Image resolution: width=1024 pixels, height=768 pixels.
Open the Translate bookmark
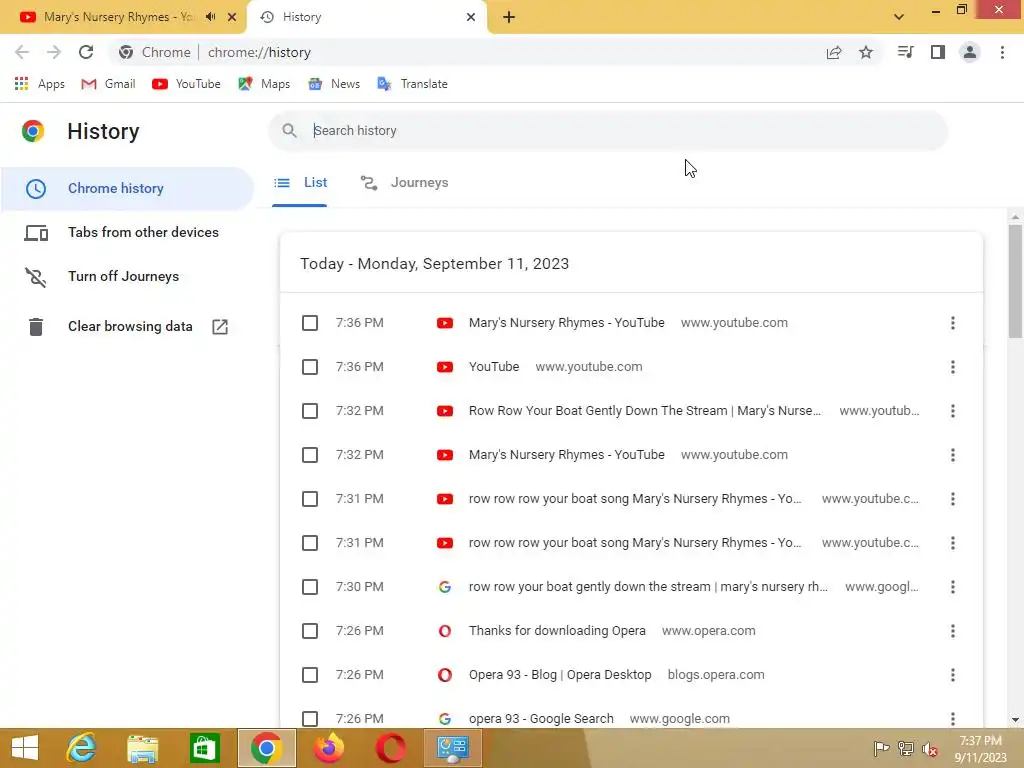point(412,84)
